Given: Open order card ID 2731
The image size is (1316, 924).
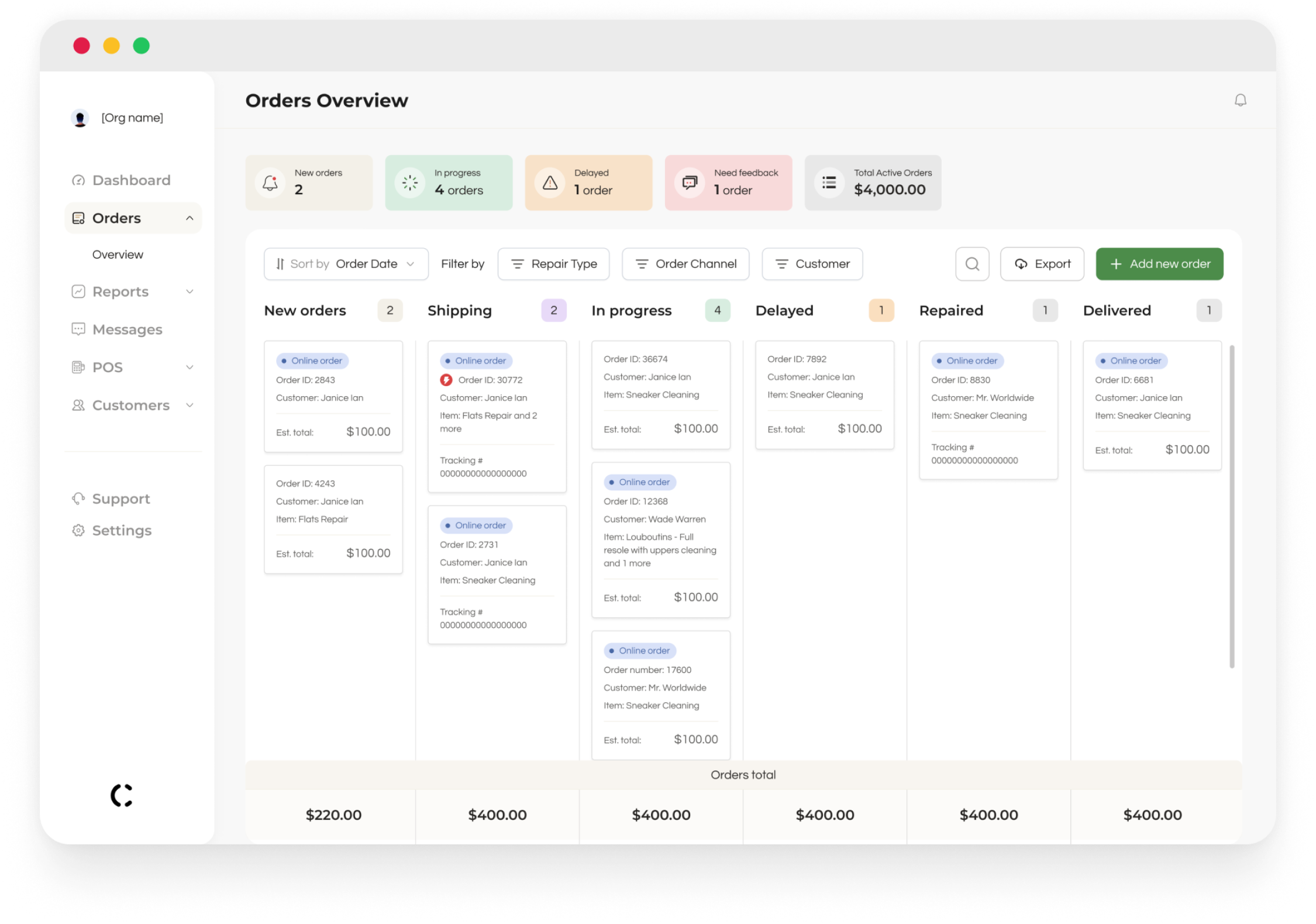Looking at the screenshot, I should coord(497,575).
